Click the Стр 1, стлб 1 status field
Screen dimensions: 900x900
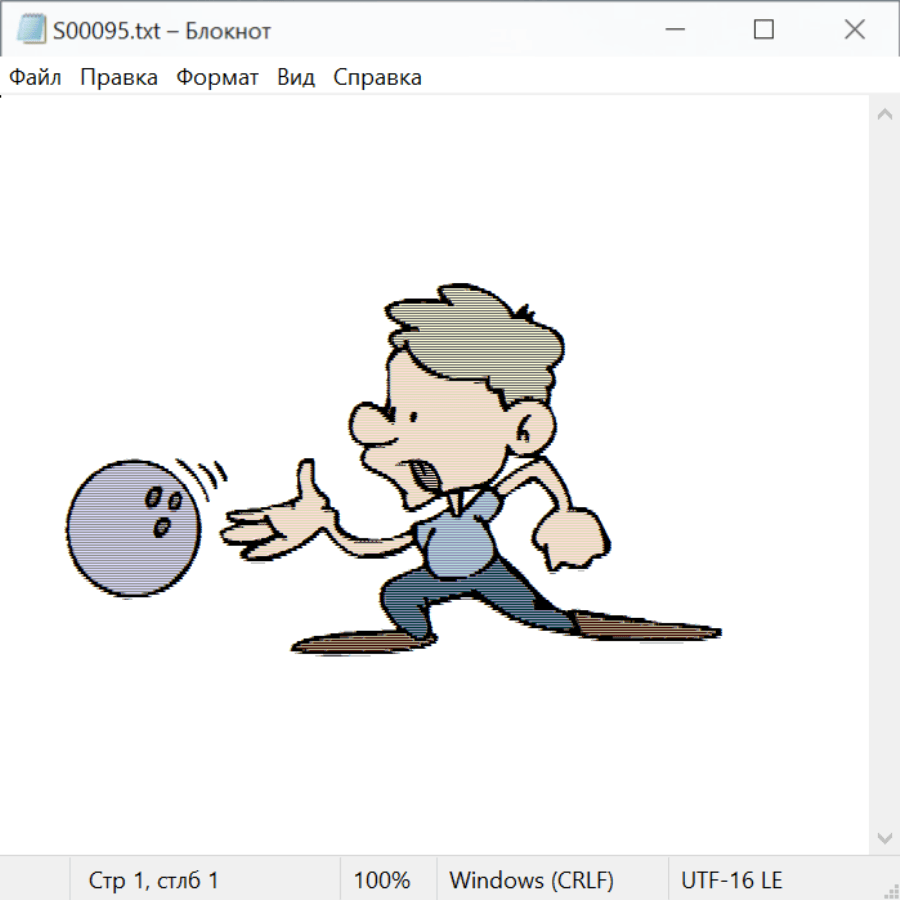click(x=153, y=880)
